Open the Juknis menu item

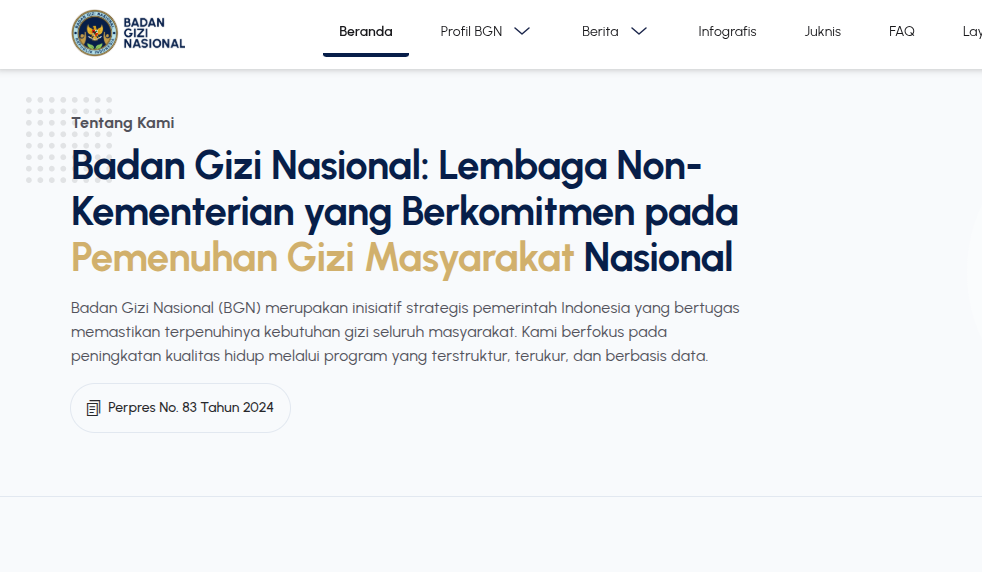[822, 31]
